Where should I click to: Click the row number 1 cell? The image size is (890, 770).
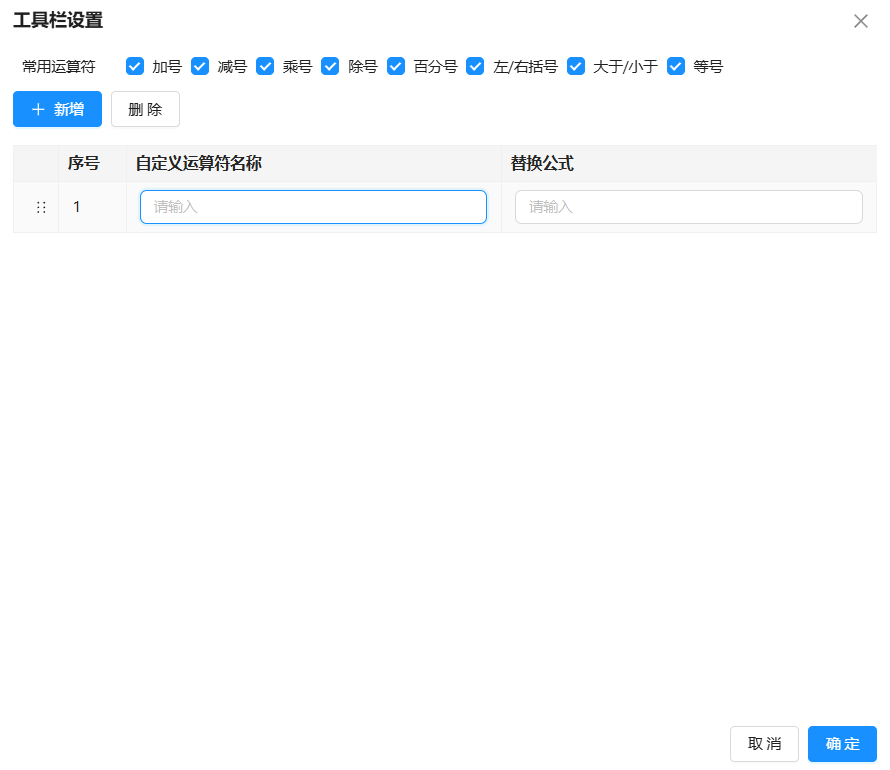coord(92,207)
